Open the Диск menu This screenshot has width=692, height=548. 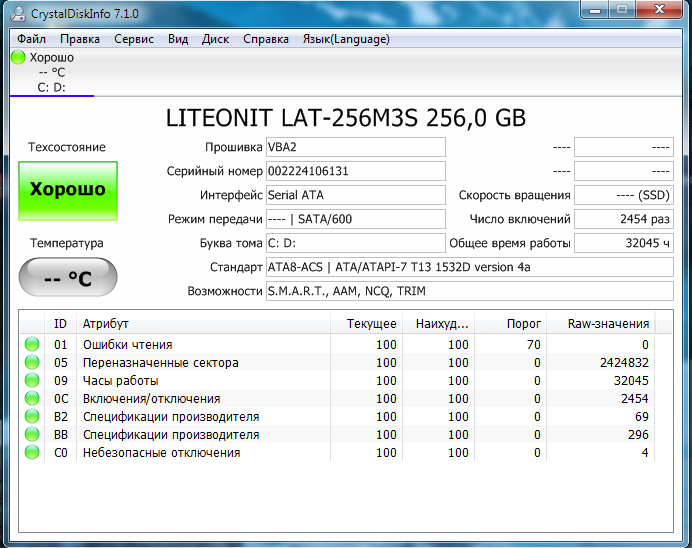point(215,39)
